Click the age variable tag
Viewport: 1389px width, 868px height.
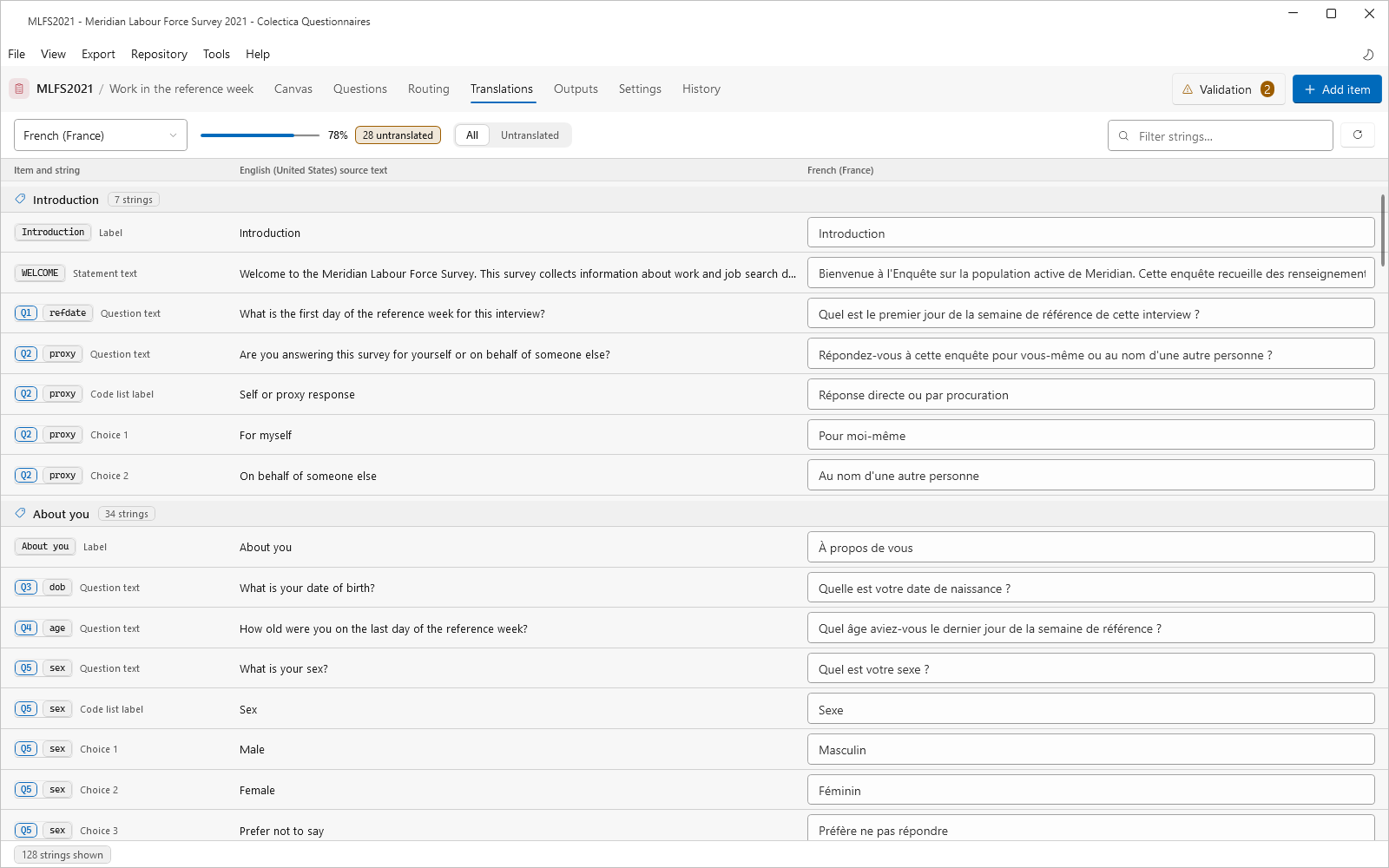57,628
